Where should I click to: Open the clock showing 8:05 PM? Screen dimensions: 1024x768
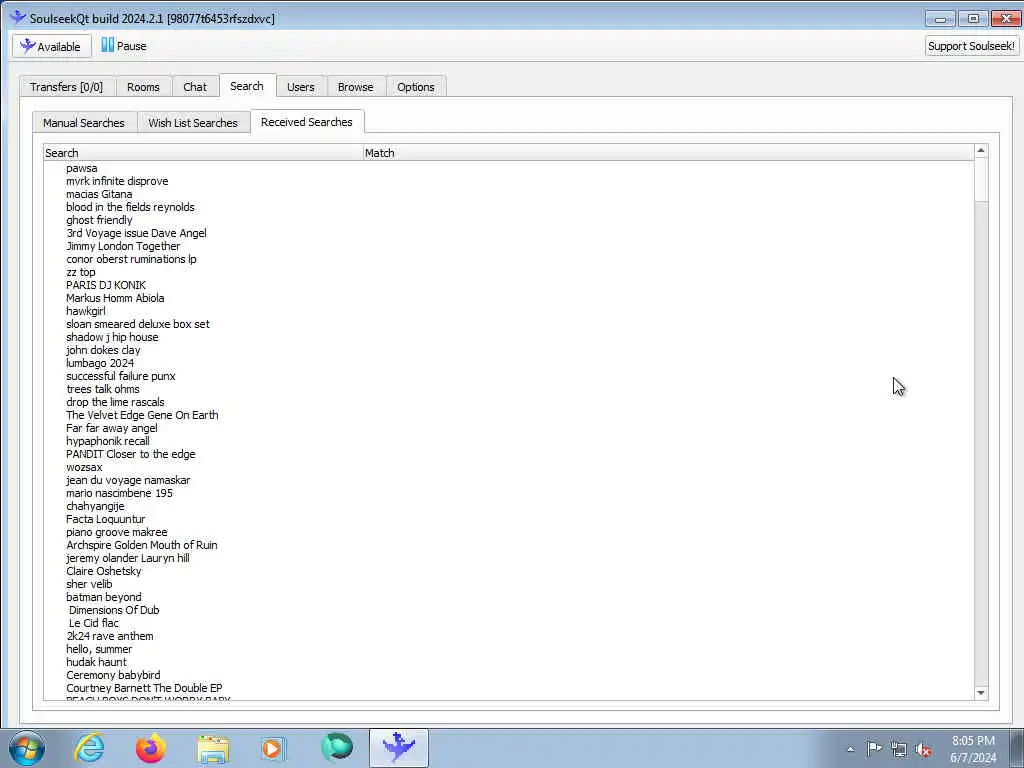[973, 748]
